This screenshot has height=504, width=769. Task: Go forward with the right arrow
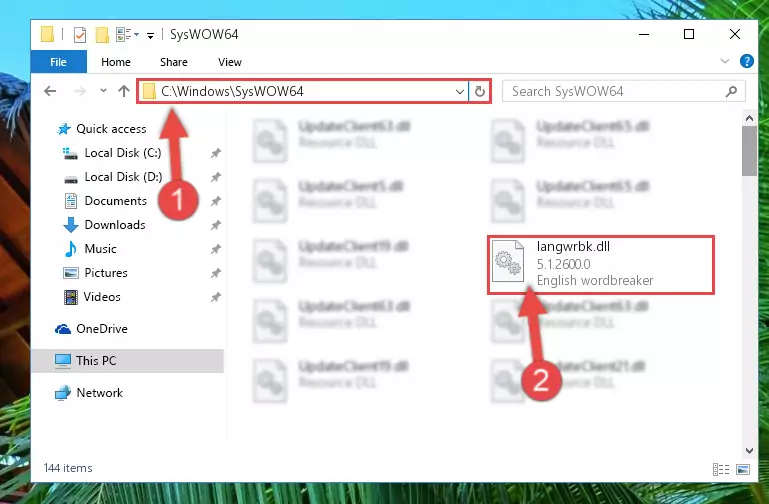coord(79,91)
